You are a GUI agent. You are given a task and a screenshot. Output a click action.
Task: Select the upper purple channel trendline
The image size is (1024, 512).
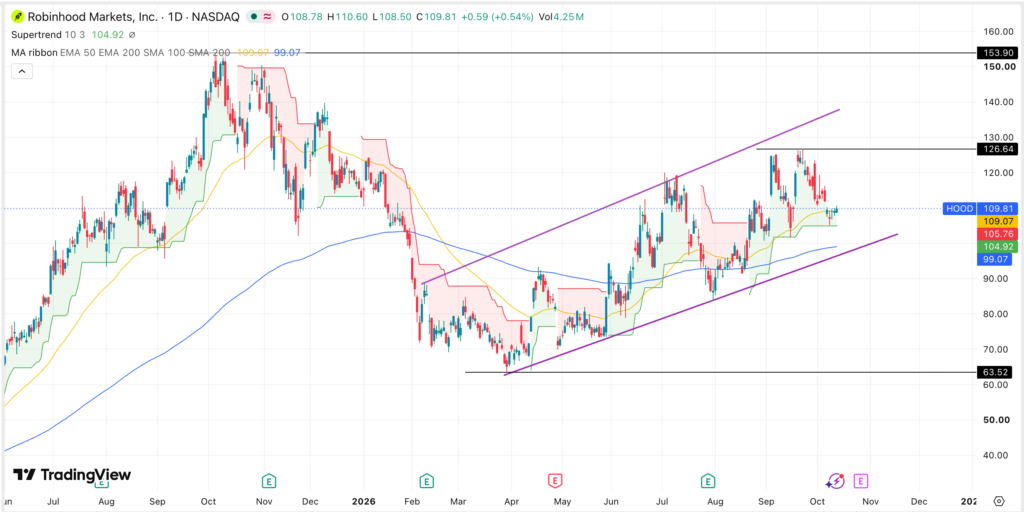coord(630,197)
